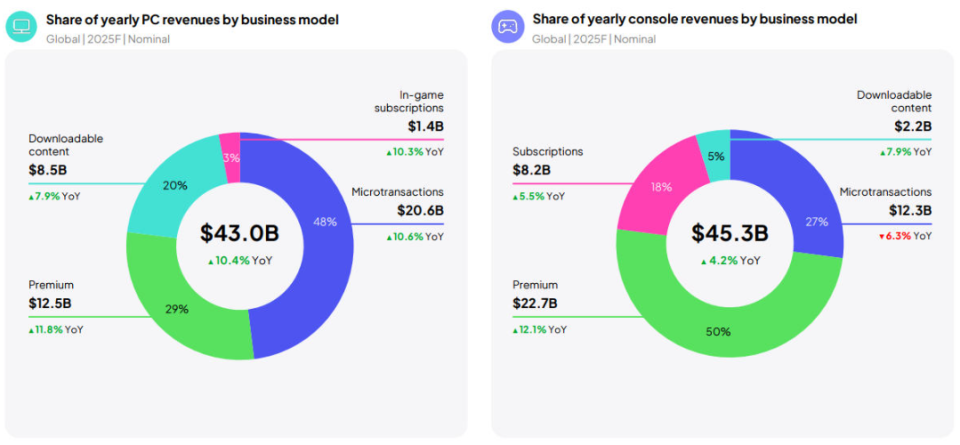
Task: Pick the PC in-game subscriptions 3% pink slice
Action: coord(230,157)
